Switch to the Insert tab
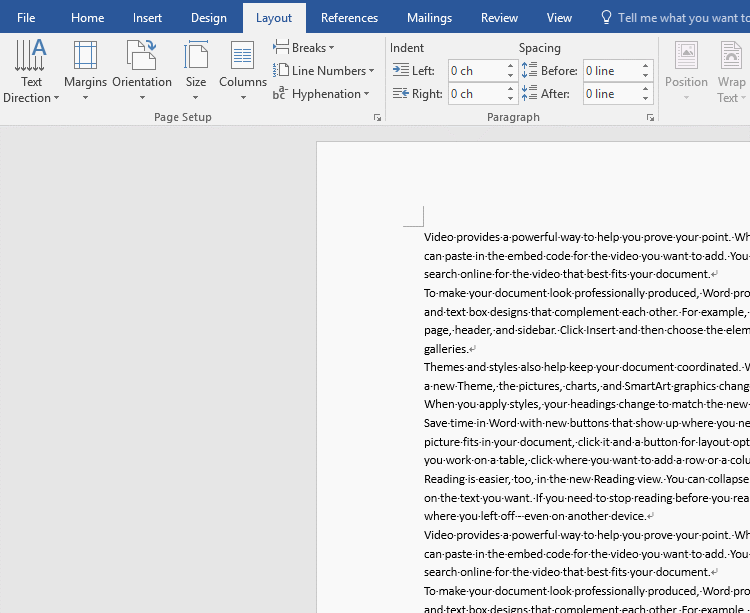Viewport: 750px width, 613px height. pyautogui.click(x=147, y=18)
